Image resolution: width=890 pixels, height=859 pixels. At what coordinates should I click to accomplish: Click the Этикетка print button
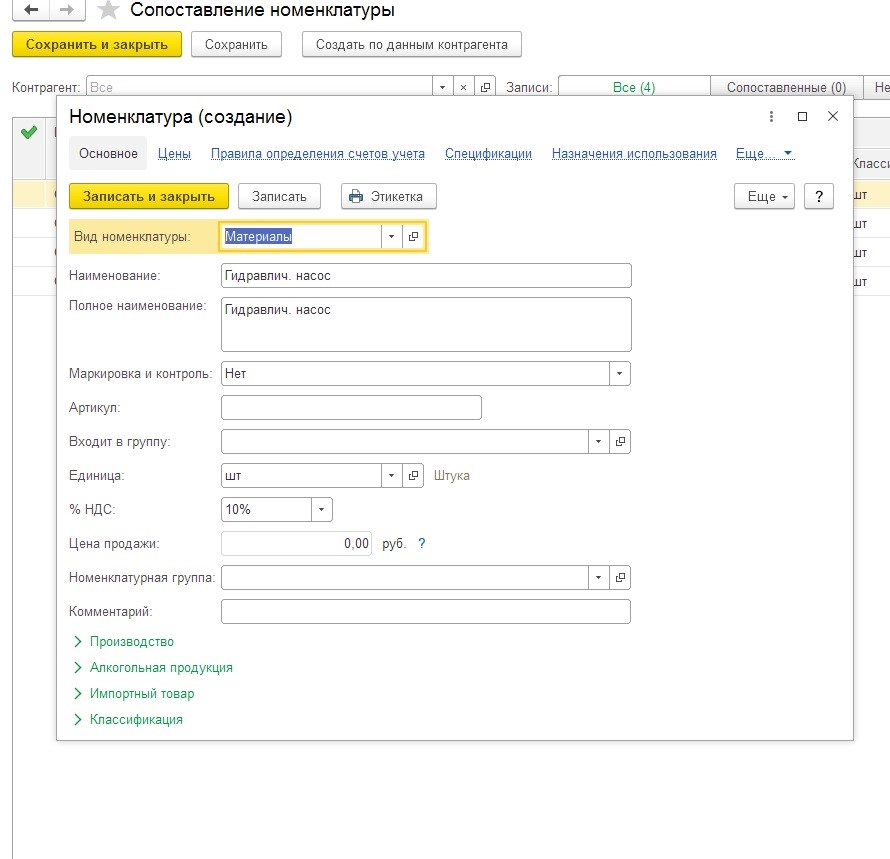click(x=389, y=196)
